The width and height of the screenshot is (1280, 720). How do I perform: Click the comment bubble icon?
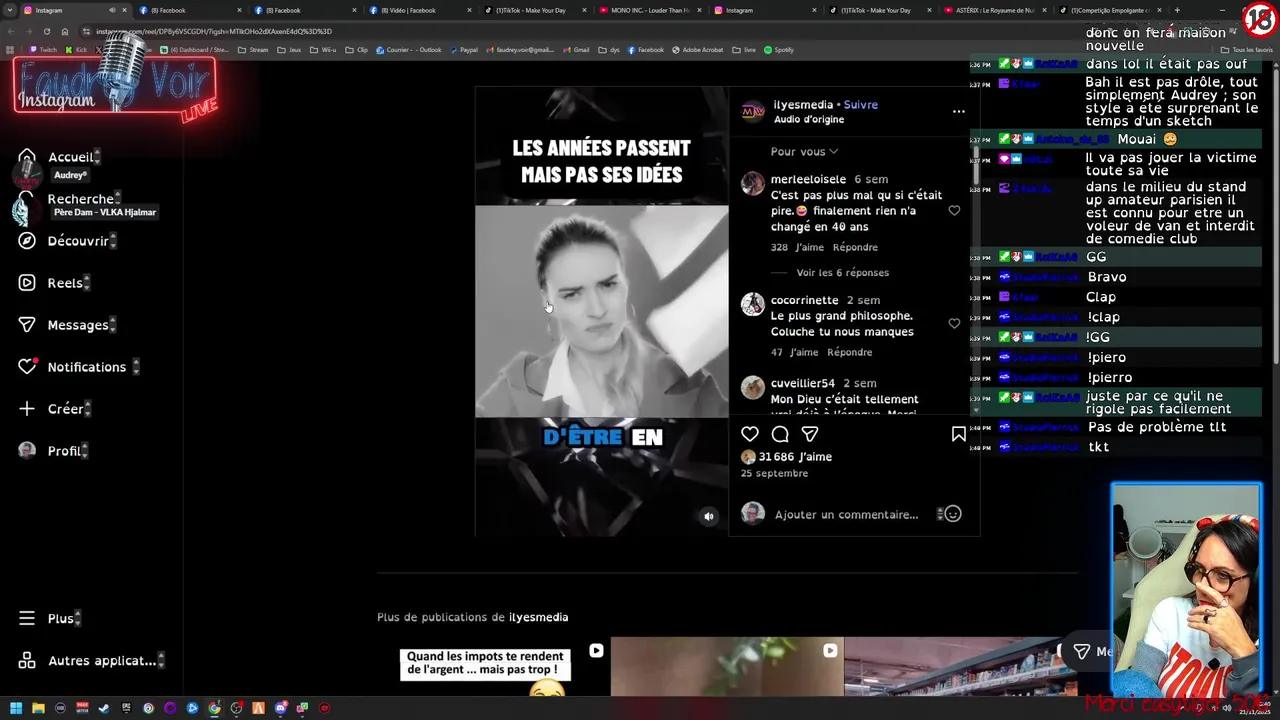(x=780, y=434)
